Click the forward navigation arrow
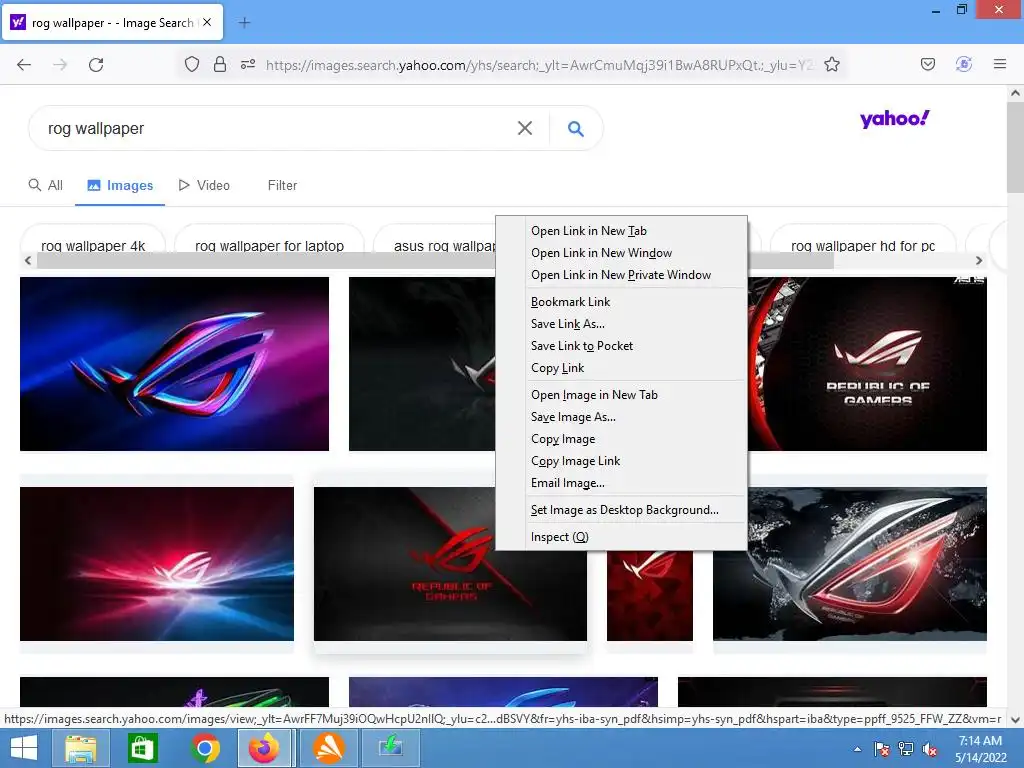Image resolution: width=1024 pixels, height=768 pixels. (x=60, y=65)
